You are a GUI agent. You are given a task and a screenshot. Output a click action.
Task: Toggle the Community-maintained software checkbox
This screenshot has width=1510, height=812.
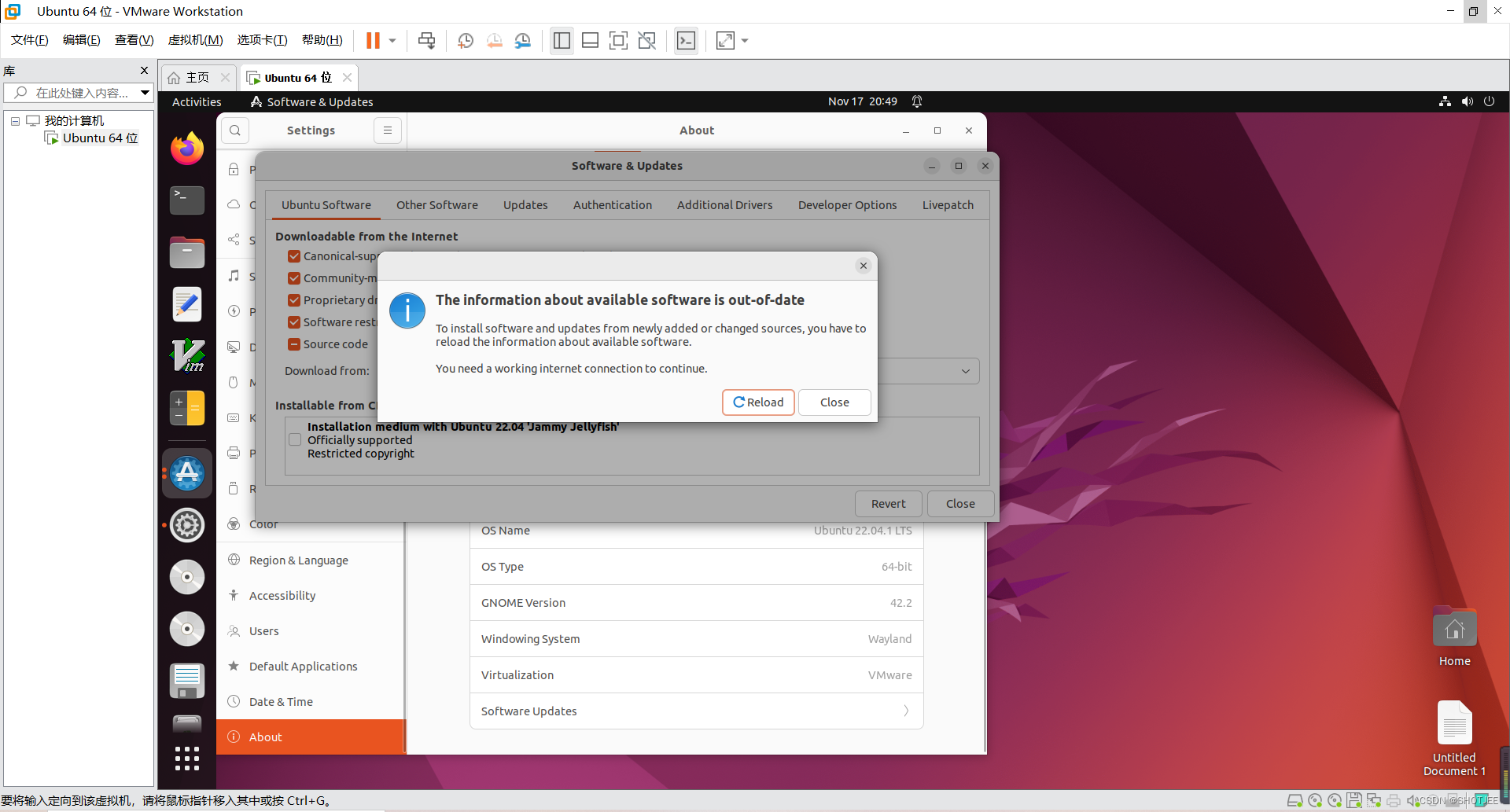click(294, 278)
